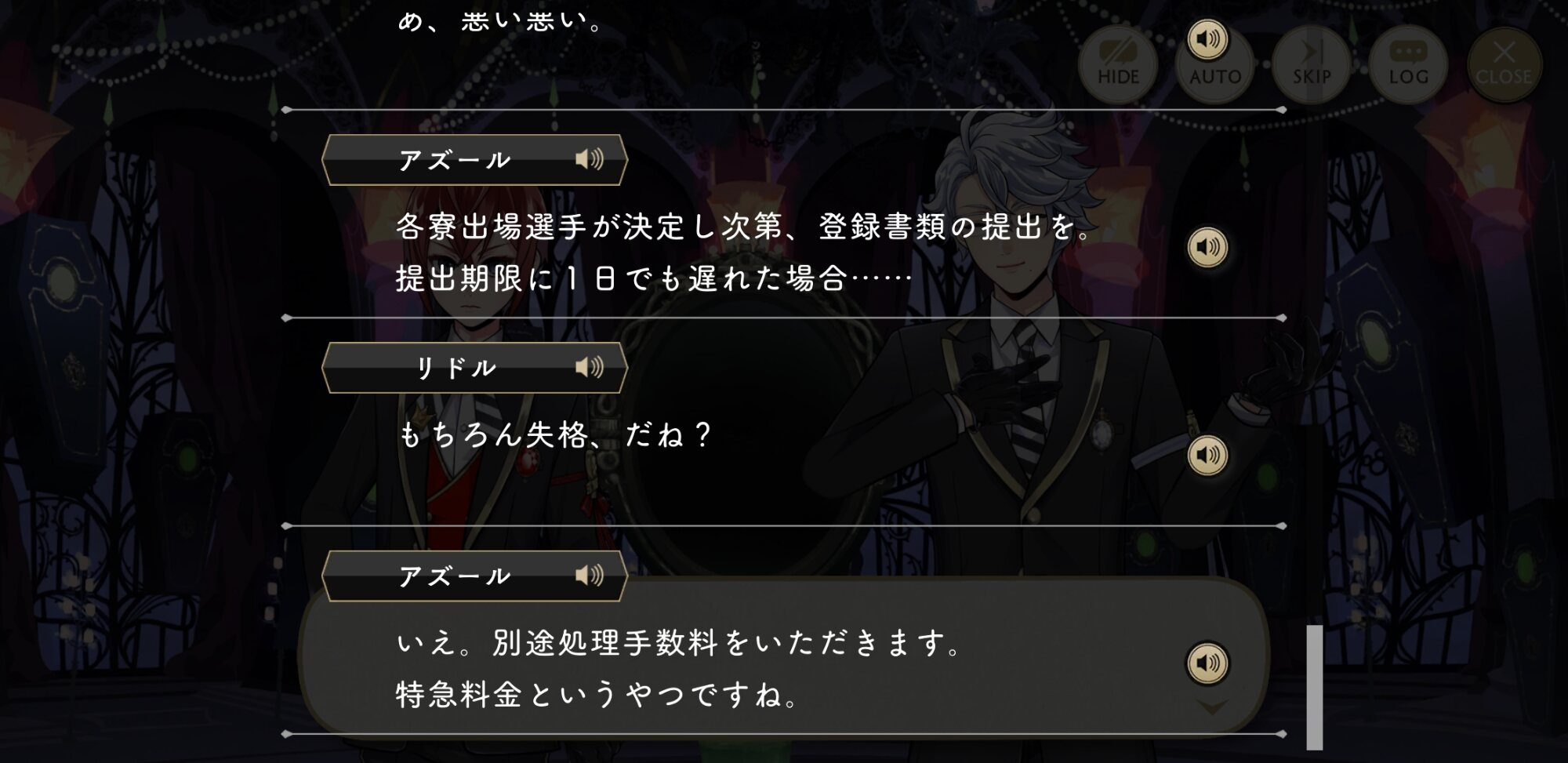The image size is (1568, 763).
Task: Play voice in bottom アズール name tag
Action: (x=589, y=576)
